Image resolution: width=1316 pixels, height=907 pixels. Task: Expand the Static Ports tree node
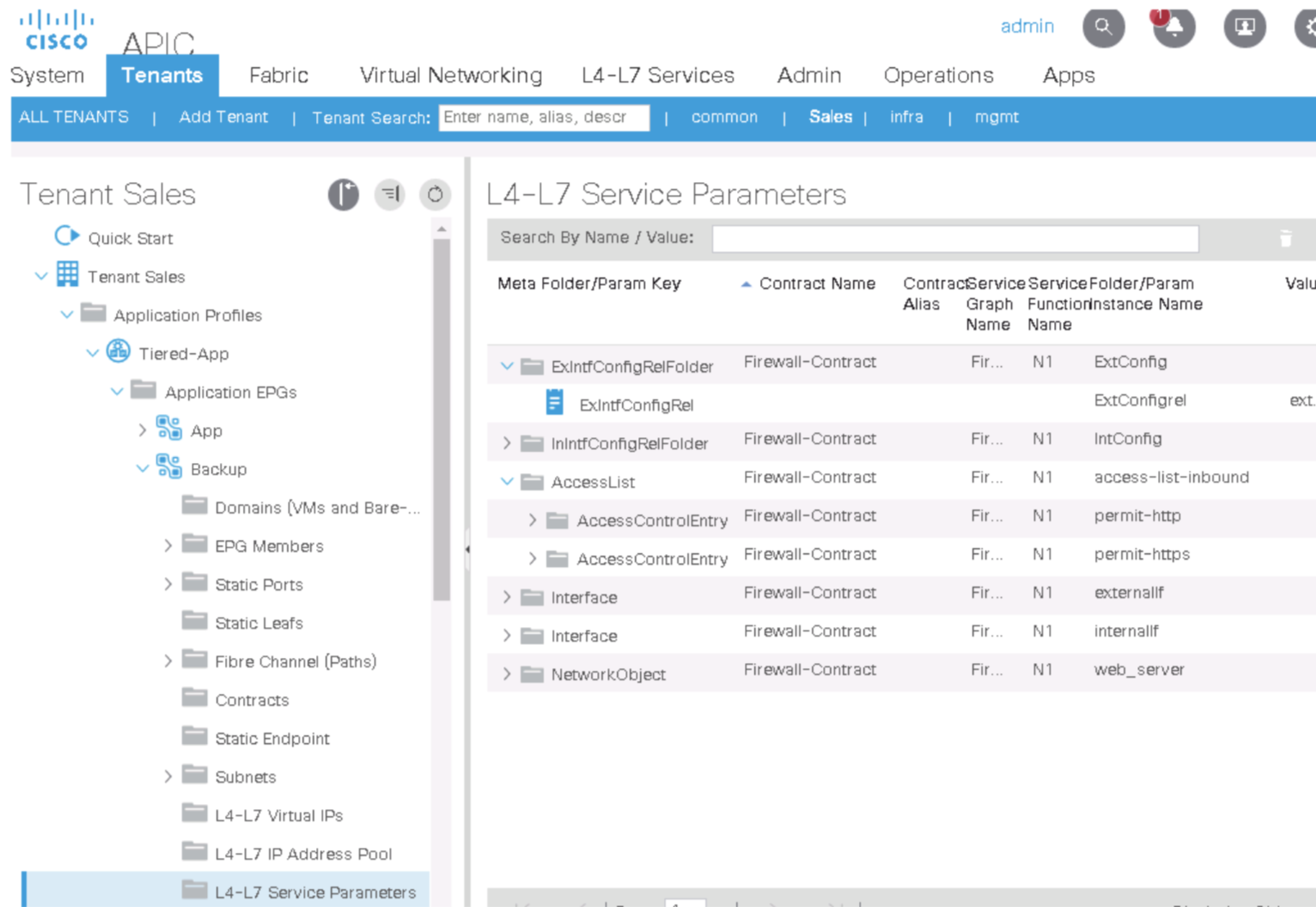pos(168,584)
